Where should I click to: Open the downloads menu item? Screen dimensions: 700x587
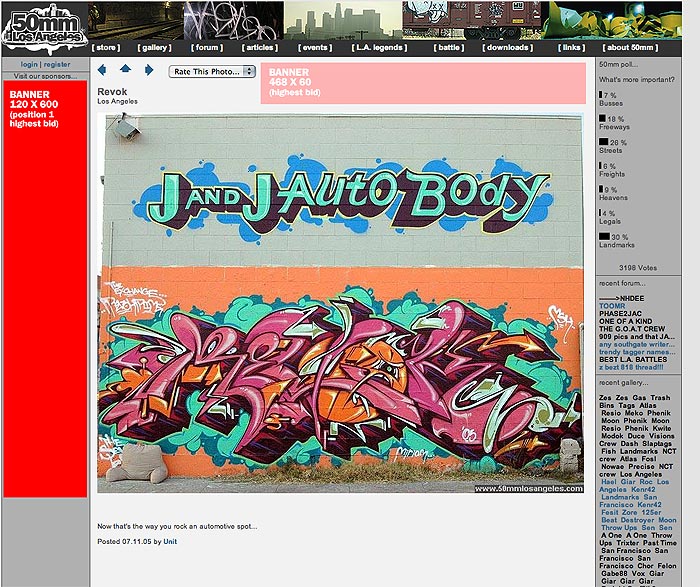(508, 47)
